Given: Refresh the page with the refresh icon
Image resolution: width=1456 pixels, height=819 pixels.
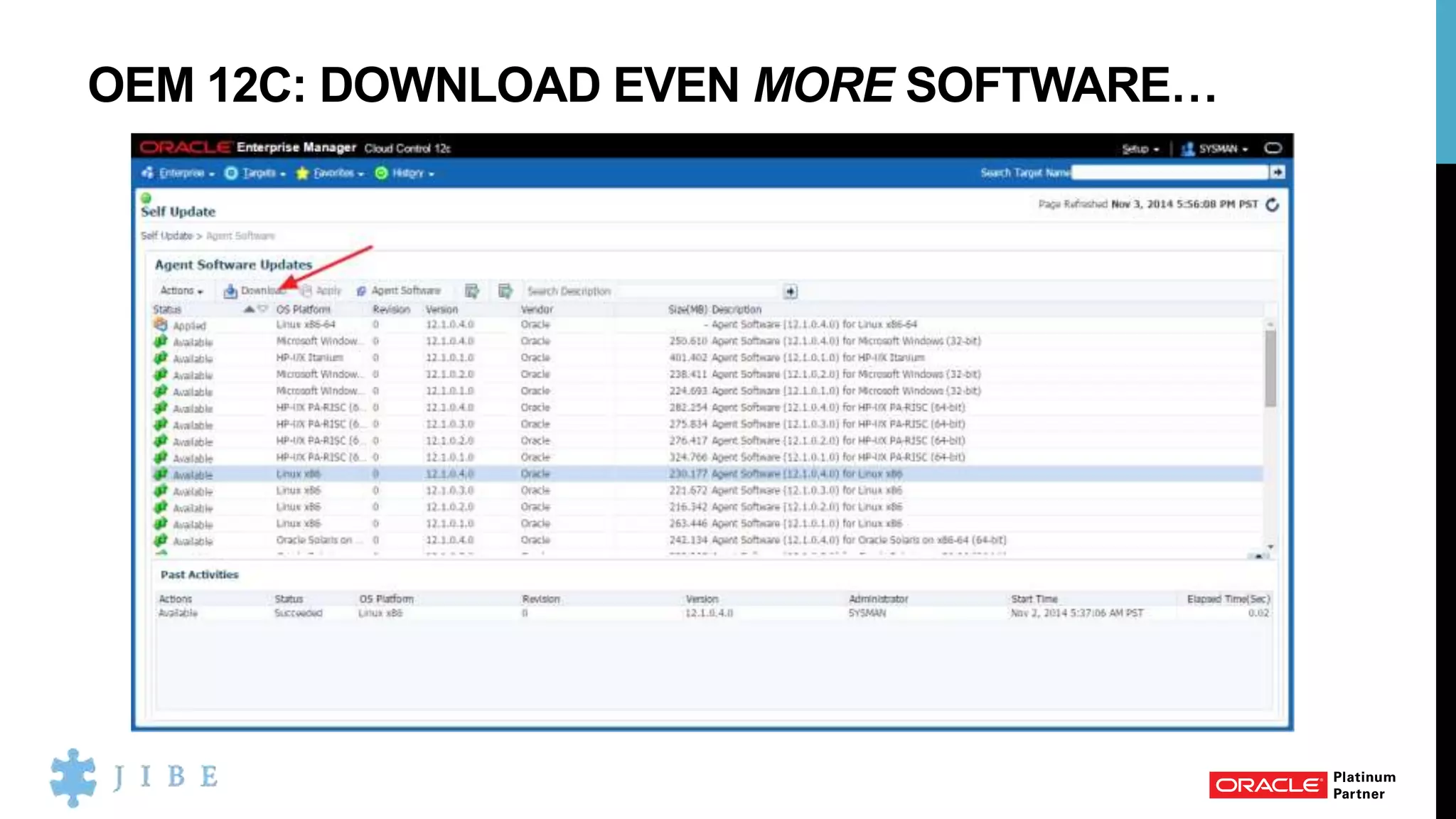Looking at the screenshot, I should click(1273, 205).
